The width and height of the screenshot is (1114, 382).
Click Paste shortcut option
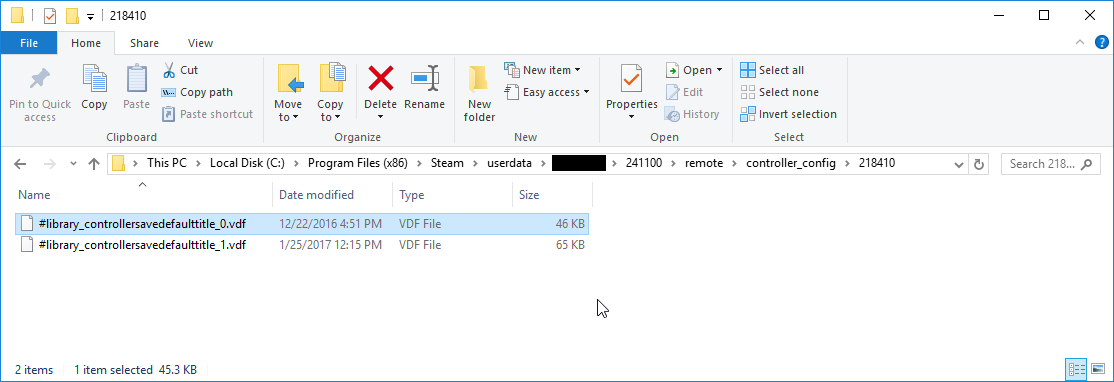[x=207, y=114]
